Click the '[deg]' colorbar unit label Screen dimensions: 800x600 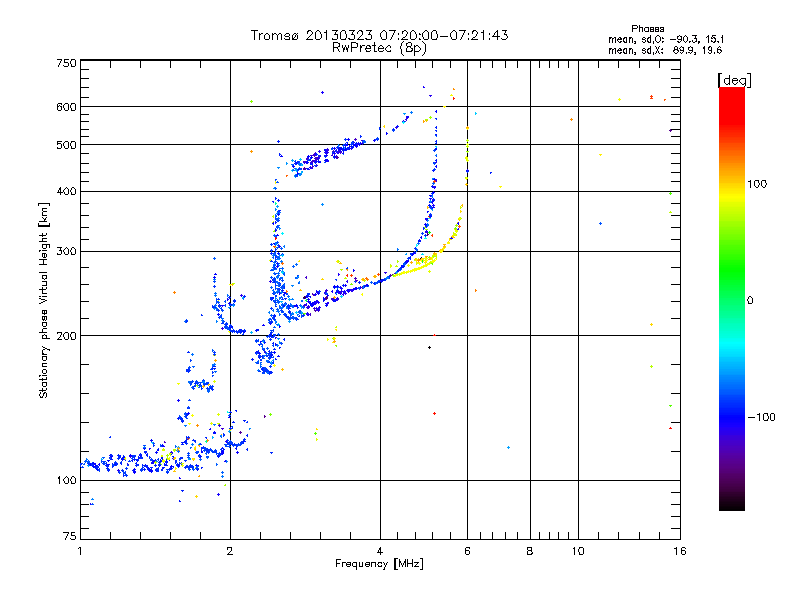coord(734,80)
